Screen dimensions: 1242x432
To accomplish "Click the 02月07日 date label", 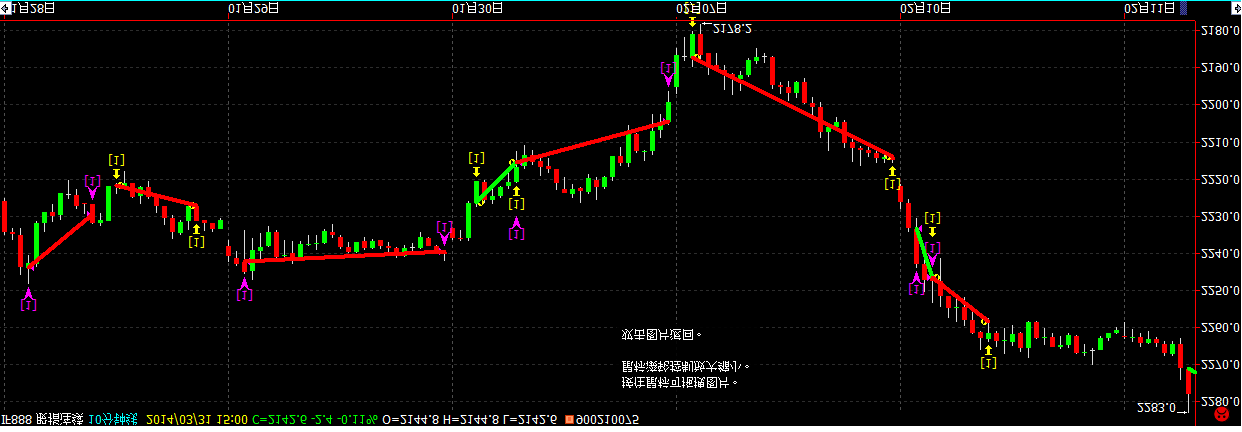I will 703,8.
